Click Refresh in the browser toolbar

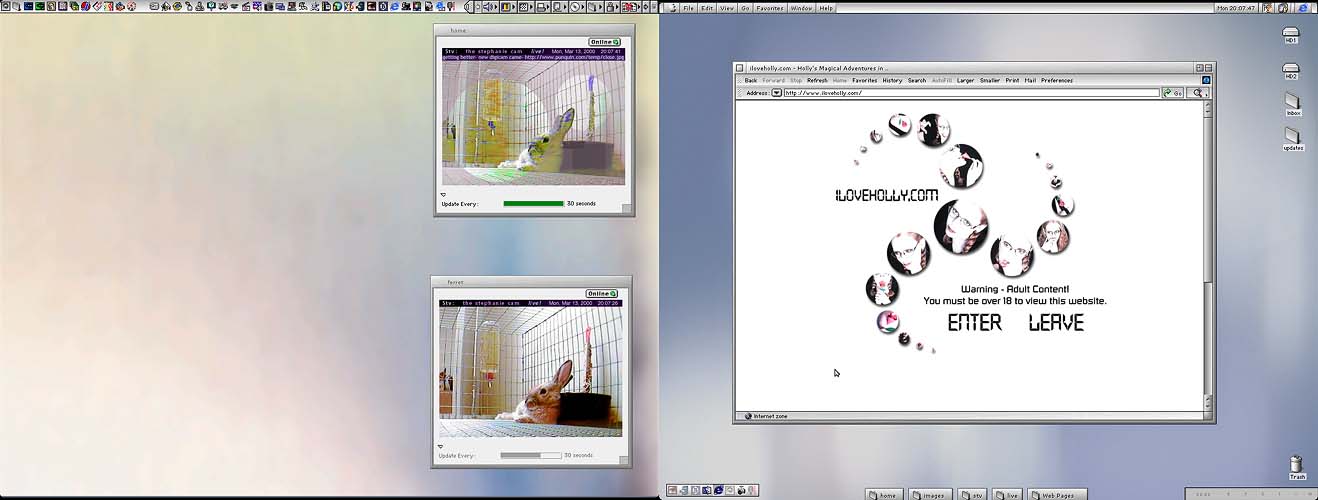(817, 80)
